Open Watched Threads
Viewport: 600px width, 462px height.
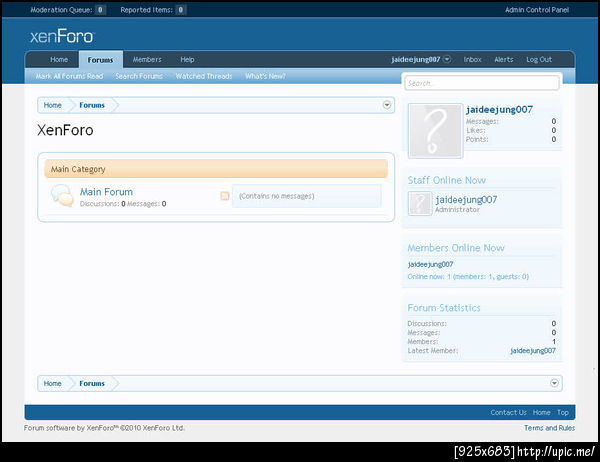(x=204, y=76)
